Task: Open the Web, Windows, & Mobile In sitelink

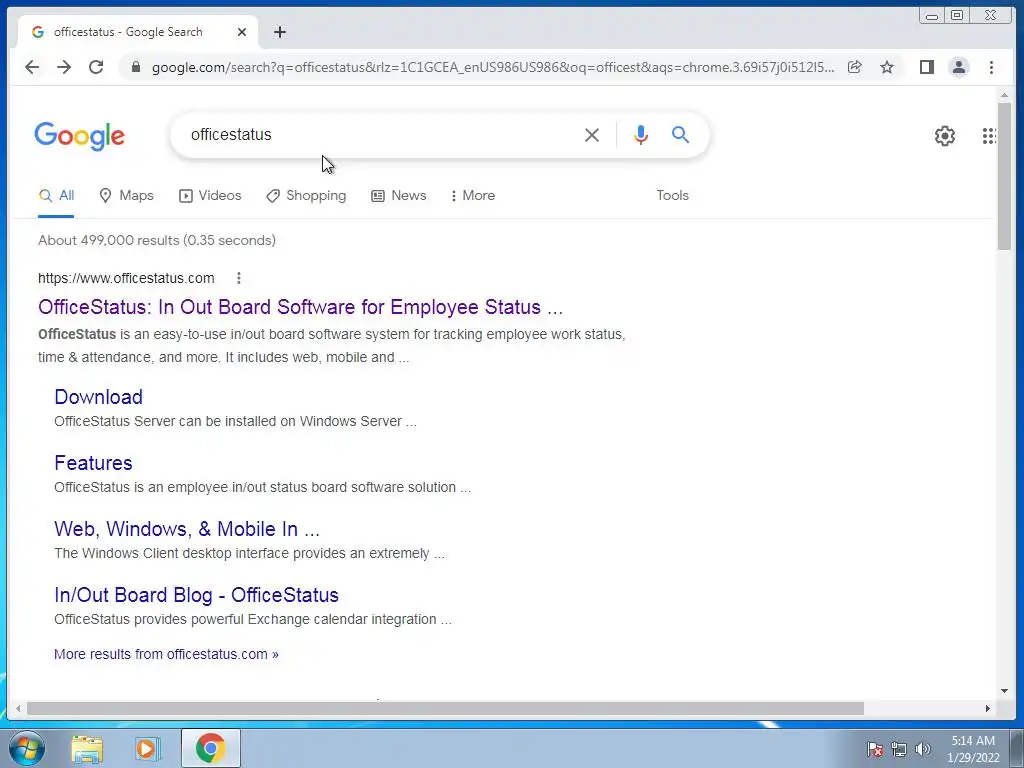Action: click(x=187, y=529)
